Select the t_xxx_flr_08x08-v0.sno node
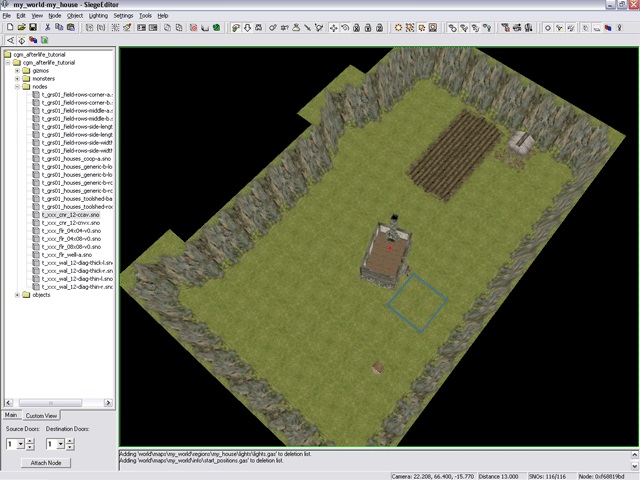The width and height of the screenshot is (640, 480). [x=71, y=247]
